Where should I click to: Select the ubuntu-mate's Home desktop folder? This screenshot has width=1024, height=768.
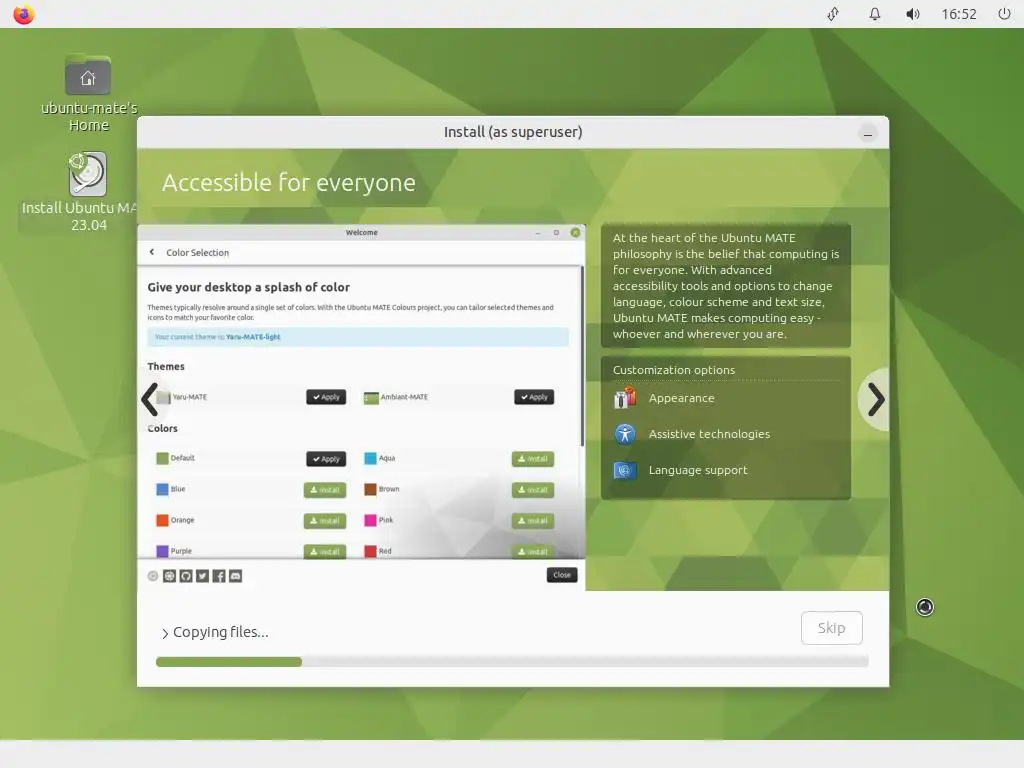pyautogui.click(x=88, y=93)
